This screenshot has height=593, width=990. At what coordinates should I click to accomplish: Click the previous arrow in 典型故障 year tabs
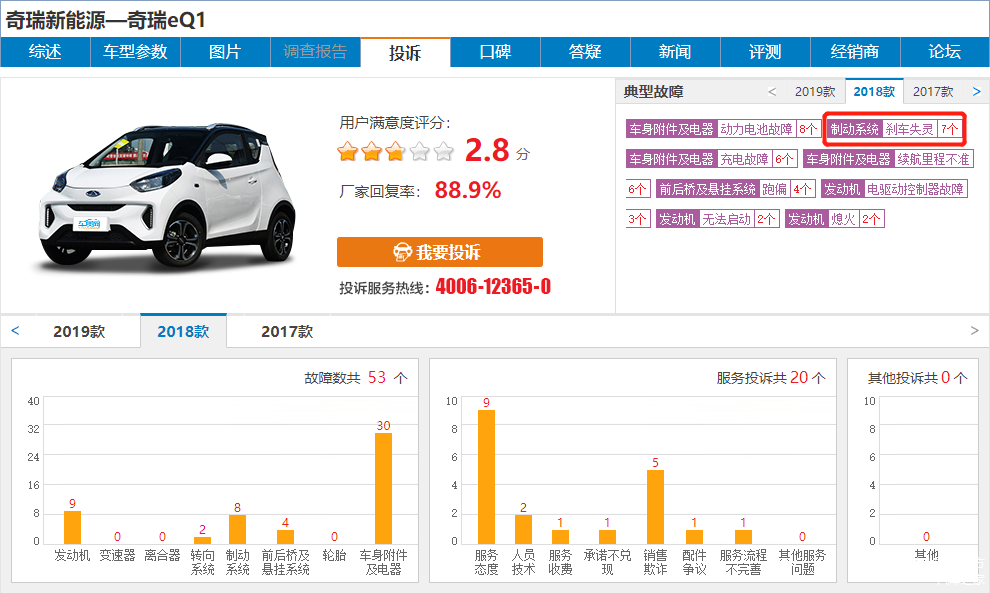[772, 92]
